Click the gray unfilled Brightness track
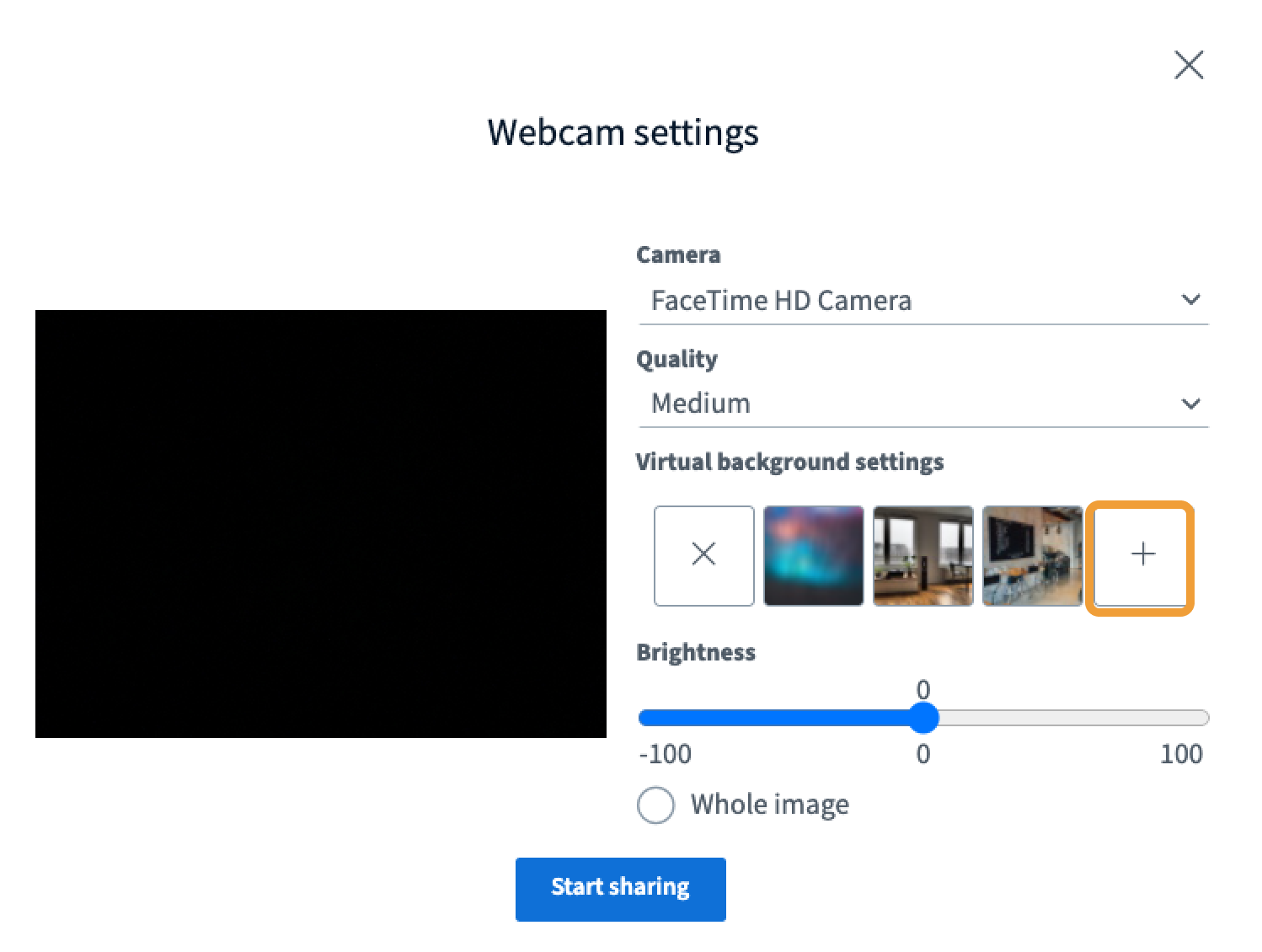This screenshot has width=1262, height=952. tap(1070, 719)
